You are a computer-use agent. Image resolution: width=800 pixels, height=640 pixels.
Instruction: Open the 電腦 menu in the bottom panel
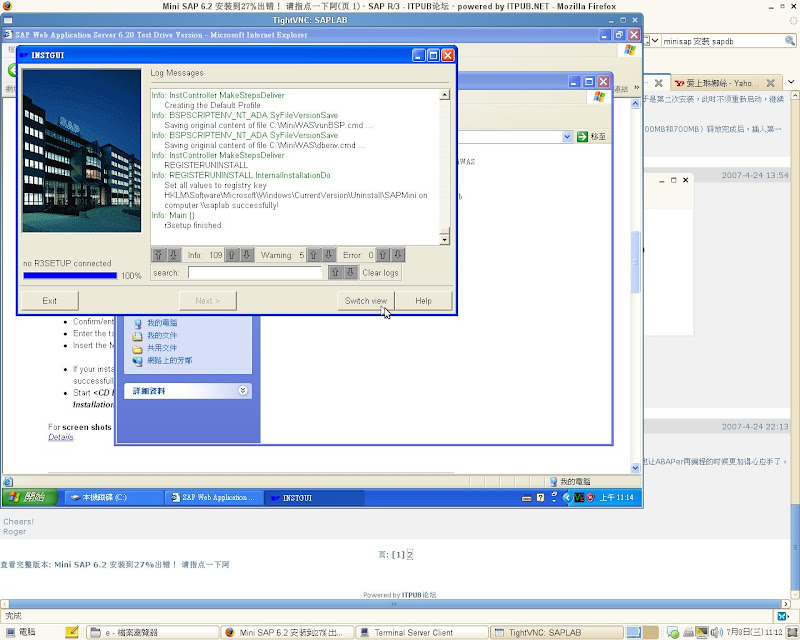coord(21,632)
